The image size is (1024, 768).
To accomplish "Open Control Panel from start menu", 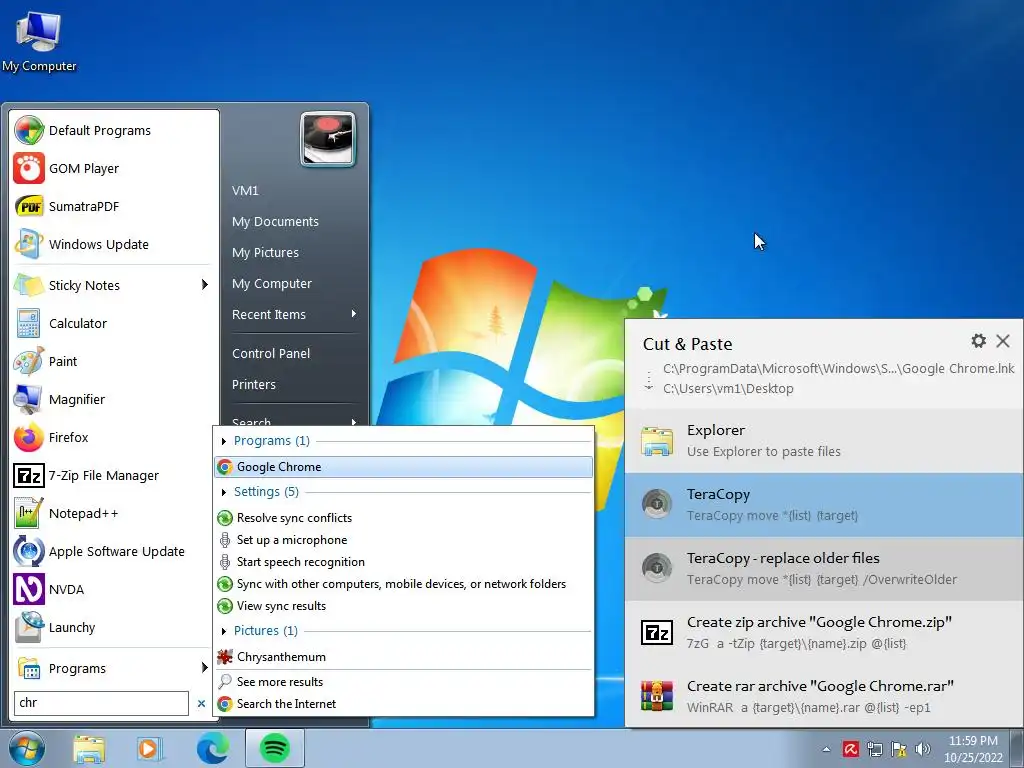I will (271, 353).
